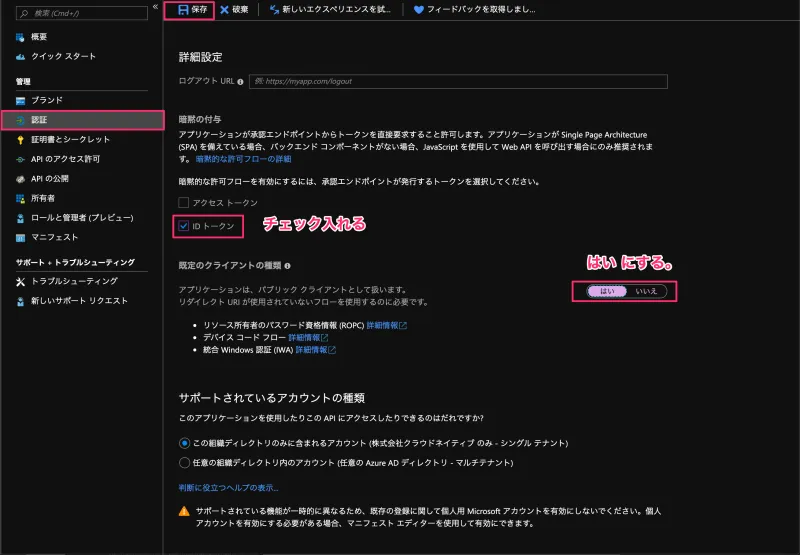Screen dimensions: 800x555
Task: Click external link icon after デバイス コード フロー
Action: click(x=324, y=338)
